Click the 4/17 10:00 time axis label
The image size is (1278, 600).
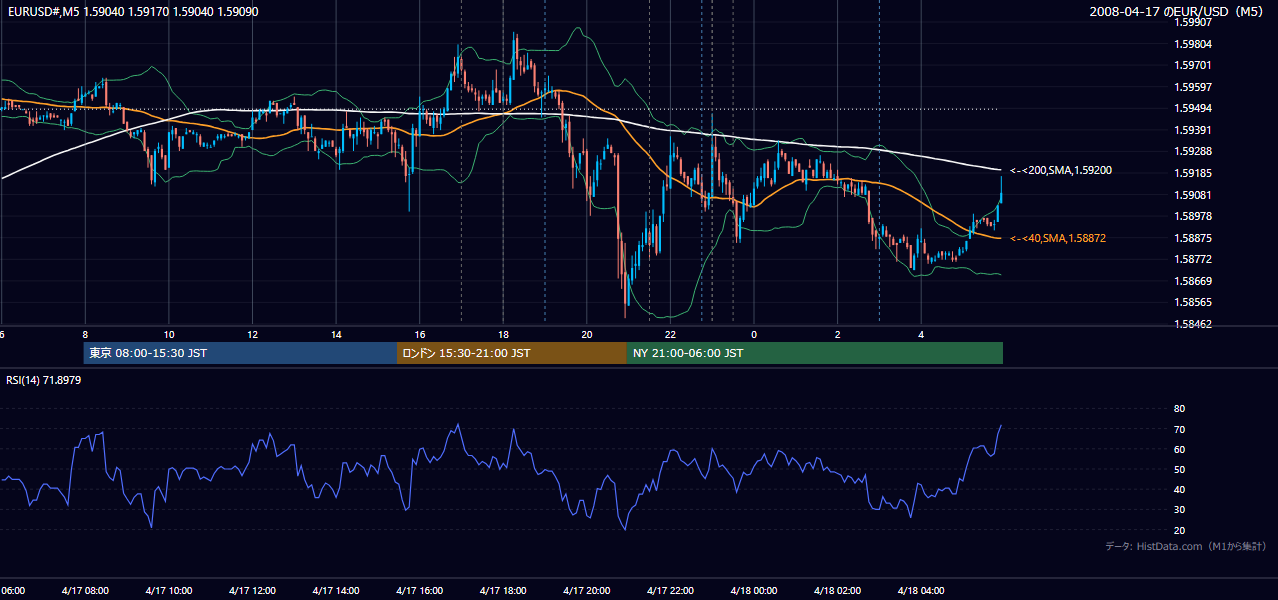[x=168, y=590]
